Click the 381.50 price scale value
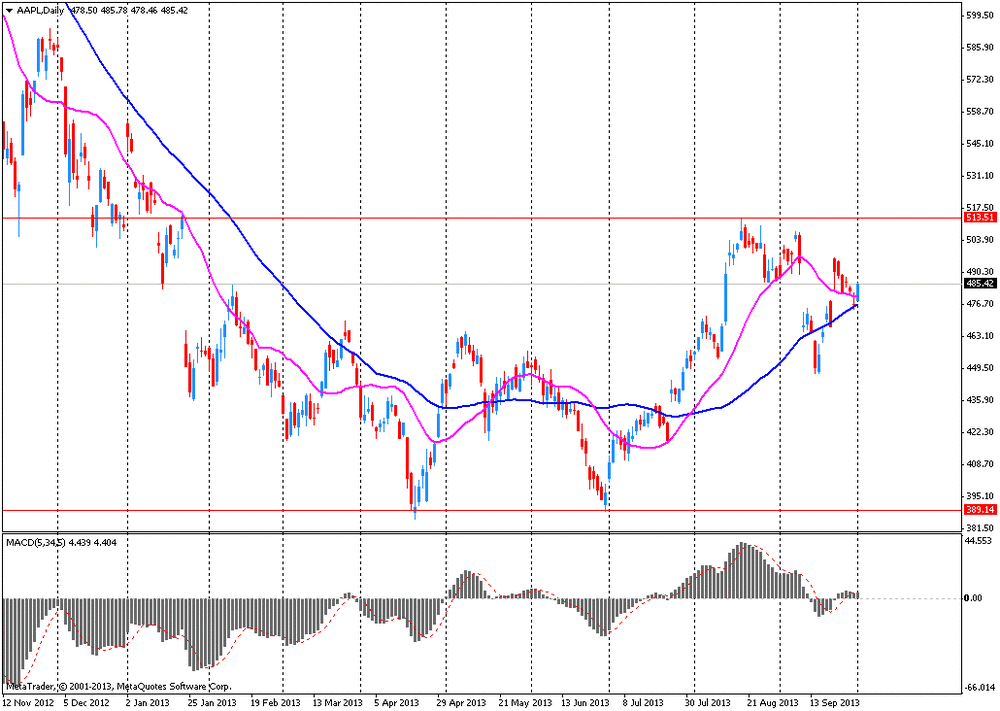This screenshot has width=1000, height=711. 981,528
